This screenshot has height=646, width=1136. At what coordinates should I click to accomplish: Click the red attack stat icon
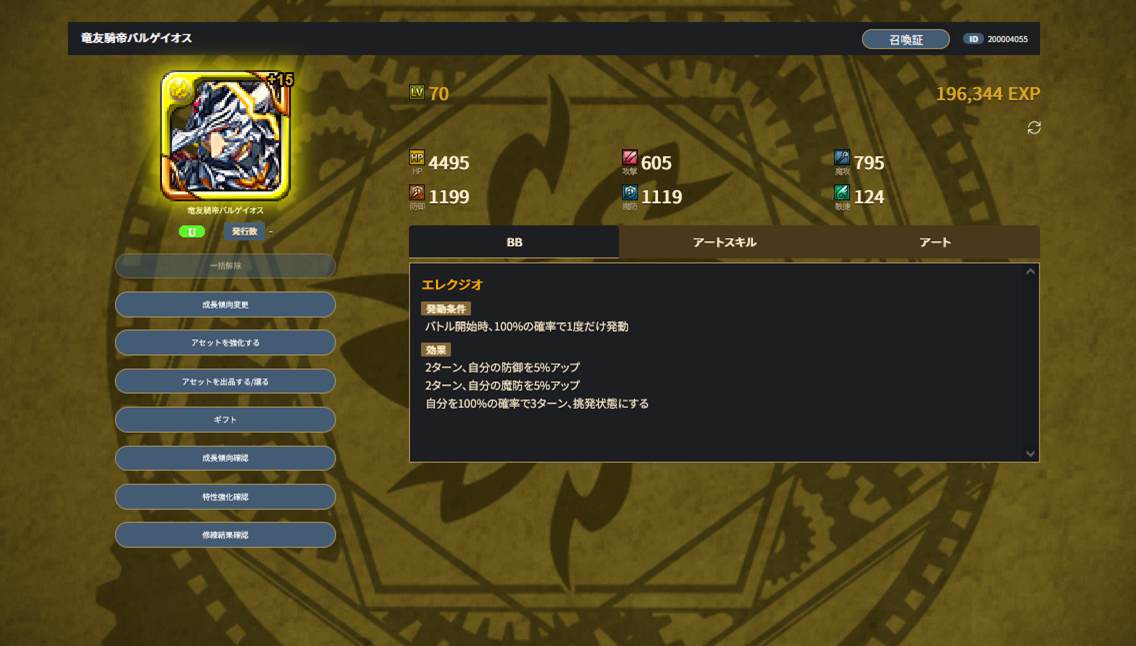point(630,158)
